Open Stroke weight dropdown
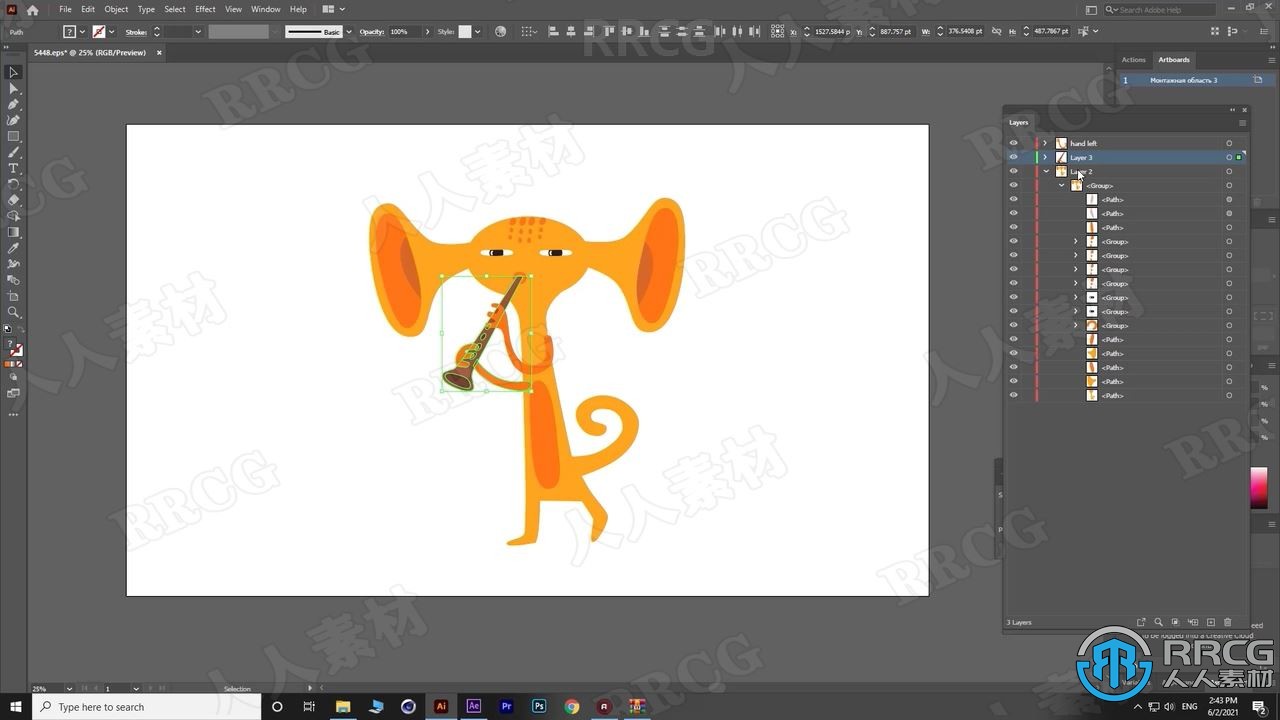This screenshot has width=1280, height=720. coord(198,32)
